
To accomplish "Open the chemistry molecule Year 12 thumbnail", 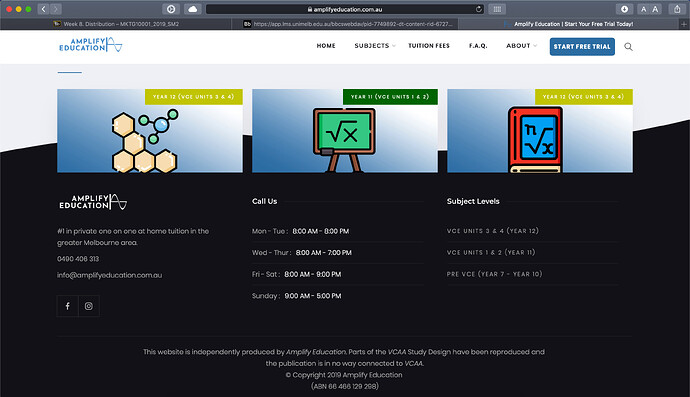I will (x=150, y=131).
